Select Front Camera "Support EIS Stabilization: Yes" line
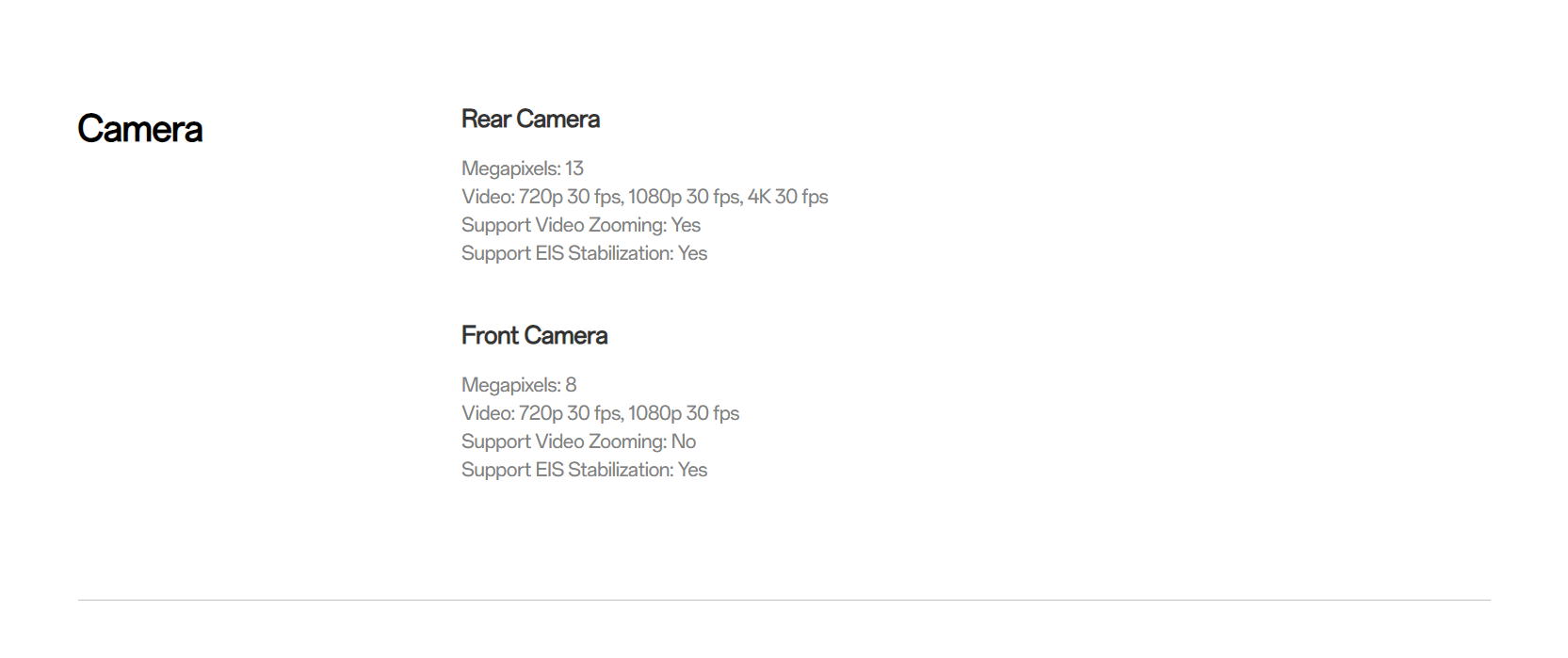Viewport: 1568px width, 658px height. coord(584,470)
